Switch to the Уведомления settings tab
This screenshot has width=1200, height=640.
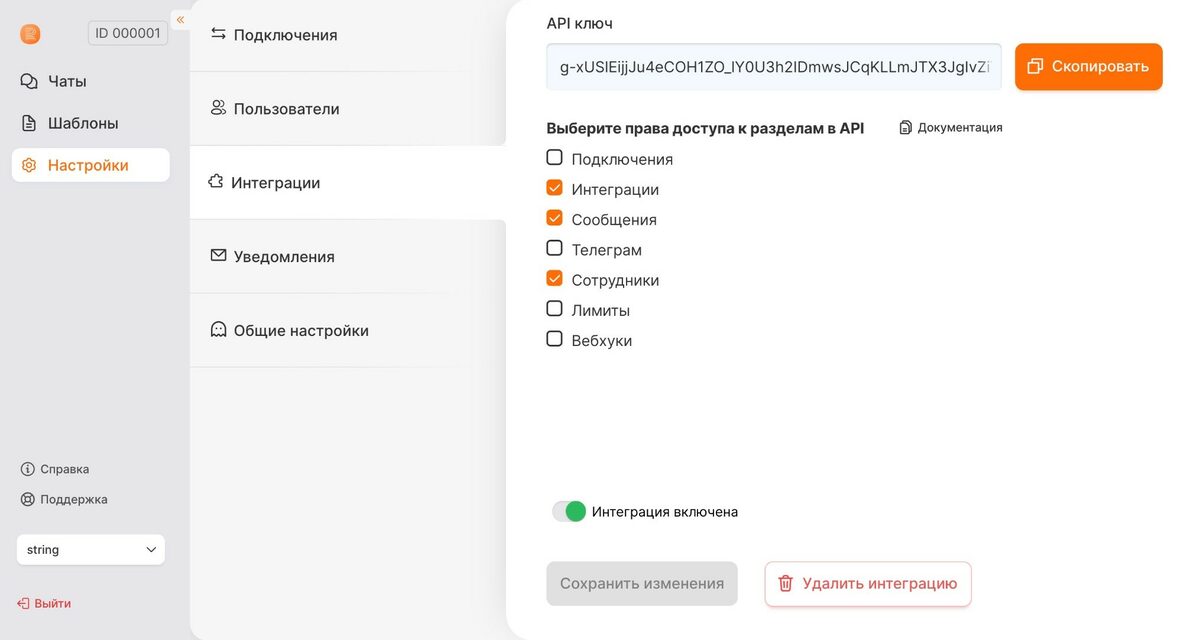point(348,257)
